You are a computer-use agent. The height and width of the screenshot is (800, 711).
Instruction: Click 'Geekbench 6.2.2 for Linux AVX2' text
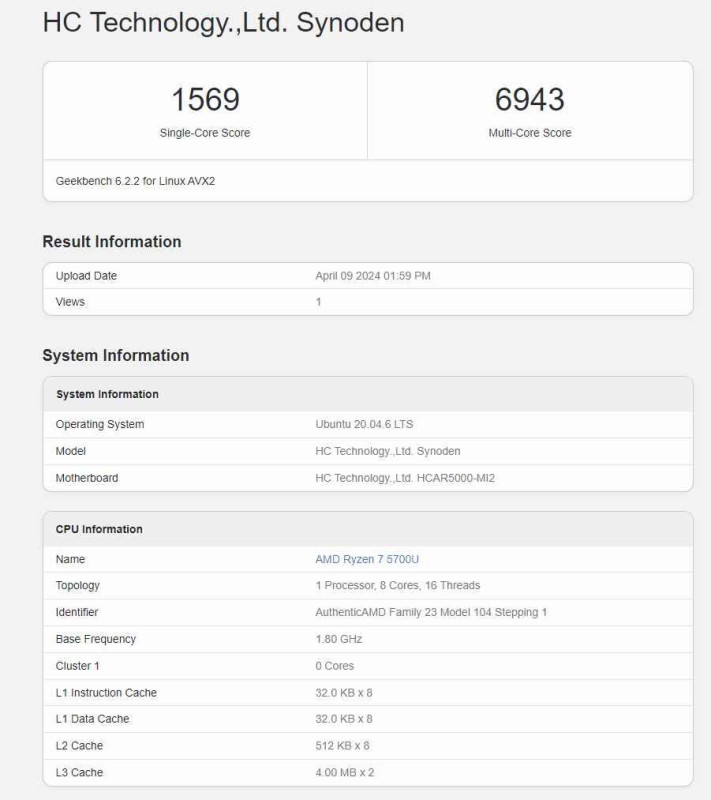135,181
